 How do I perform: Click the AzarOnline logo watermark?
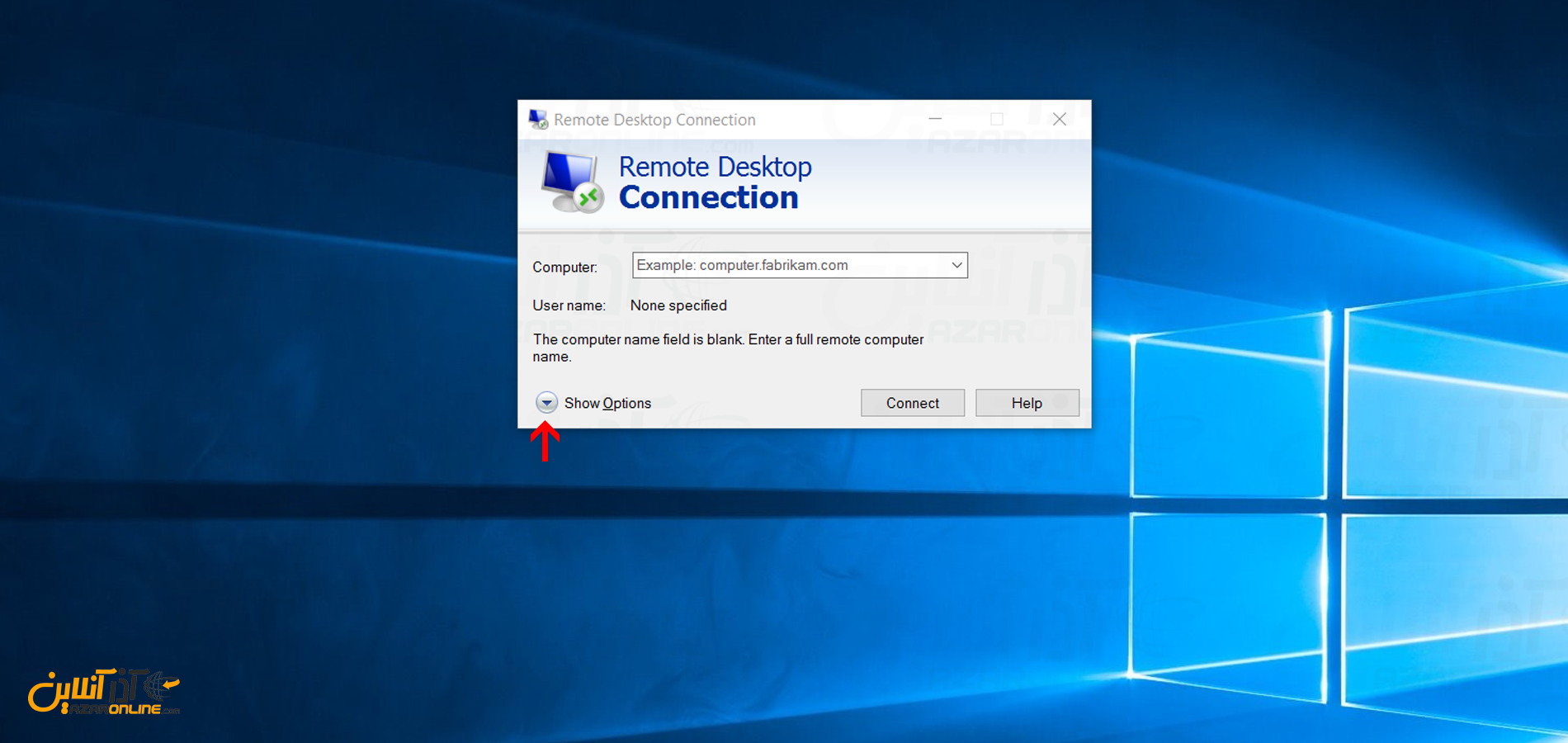point(107,689)
